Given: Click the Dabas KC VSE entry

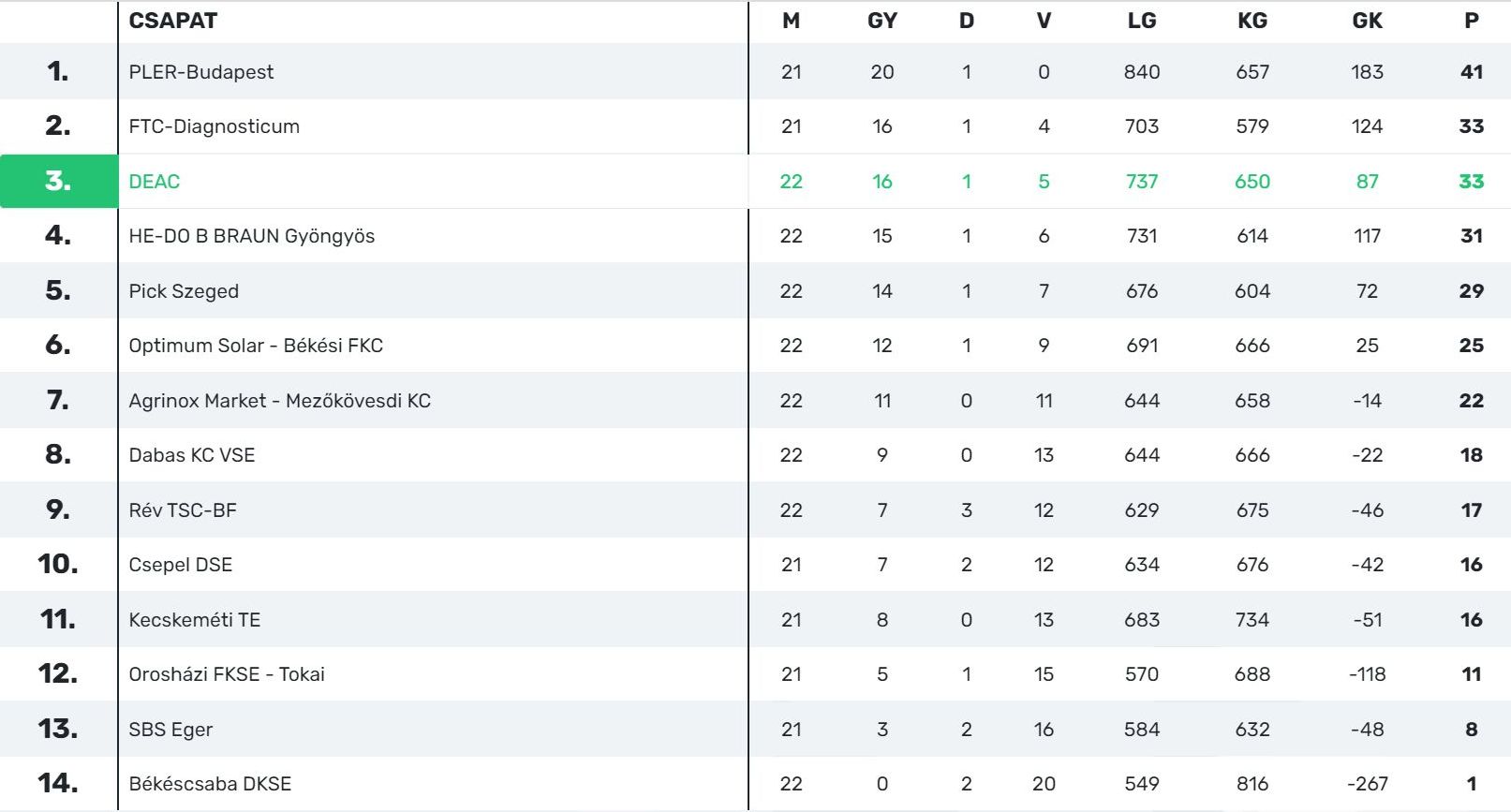Looking at the screenshot, I should (x=192, y=455).
